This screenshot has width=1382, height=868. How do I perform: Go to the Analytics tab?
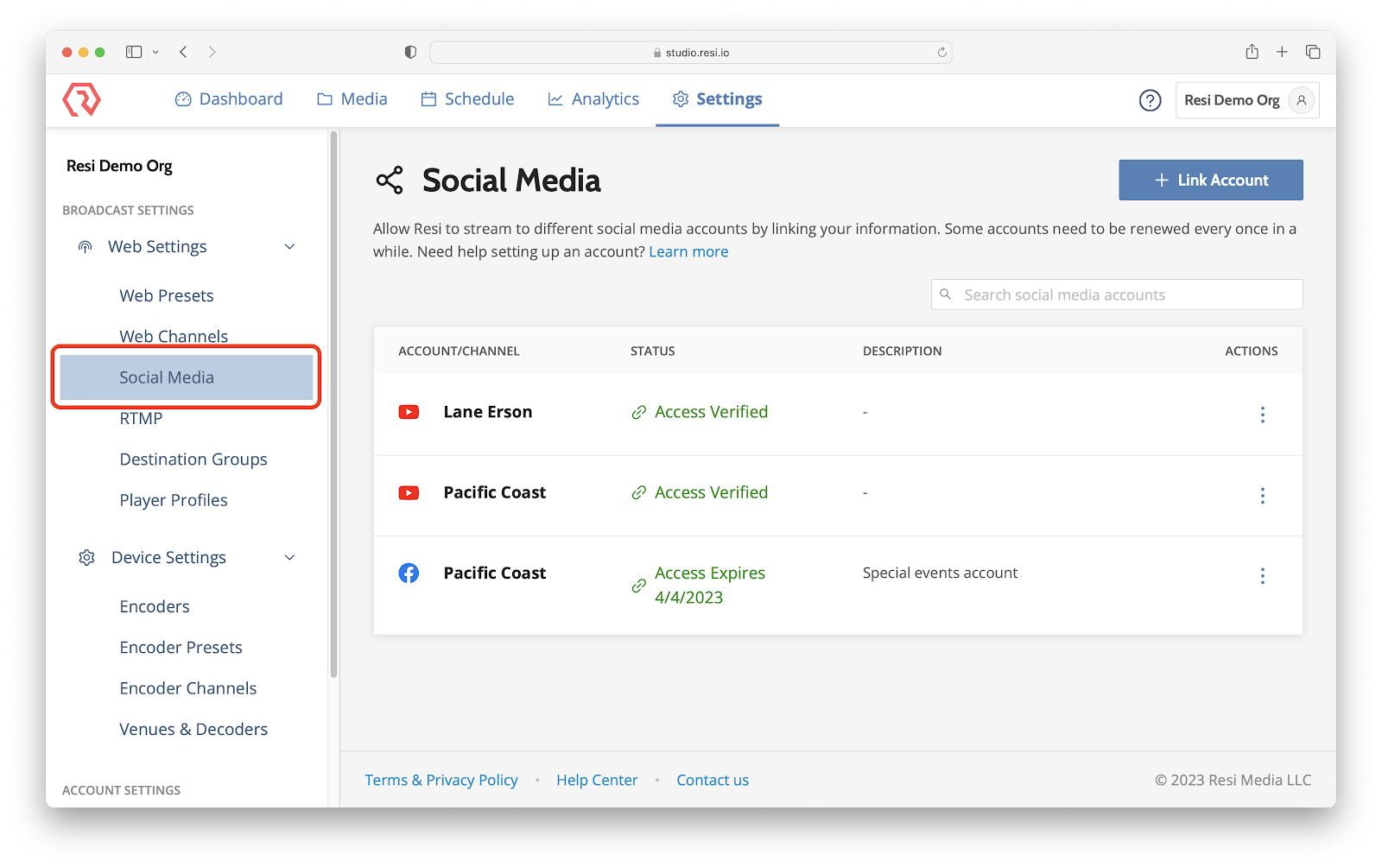593,99
